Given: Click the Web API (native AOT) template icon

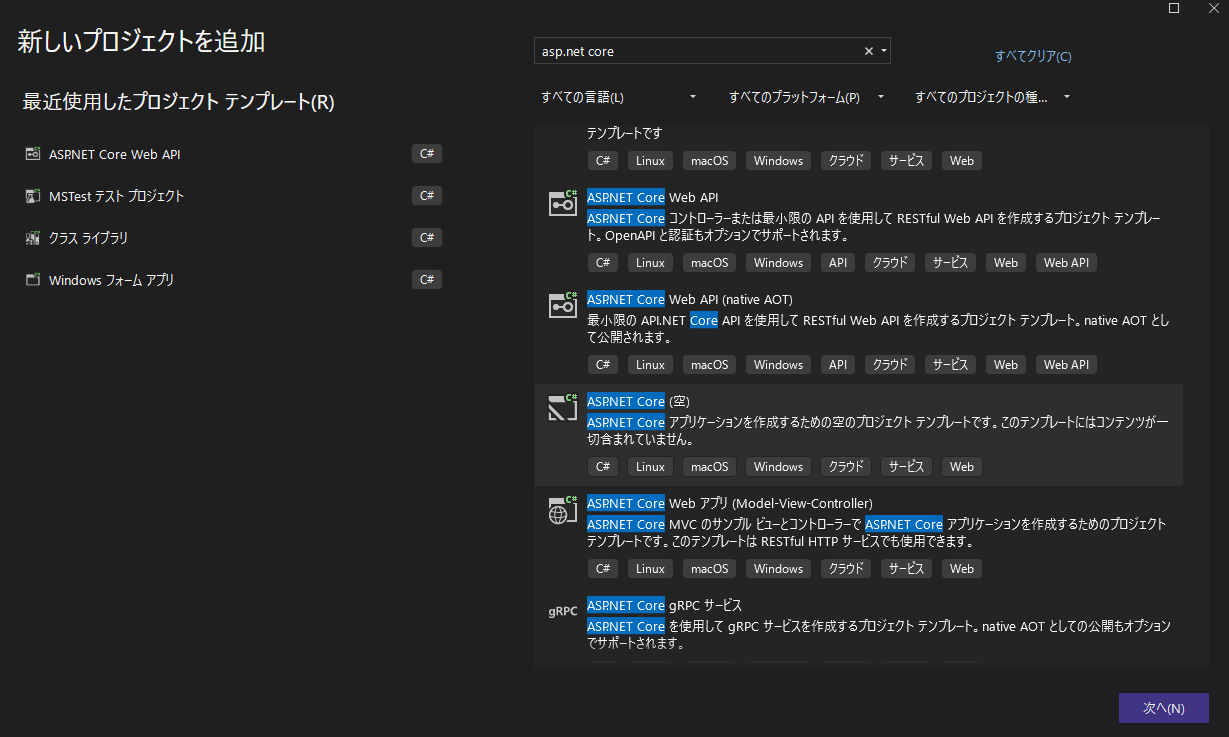Looking at the screenshot, I should pos(563,305).
